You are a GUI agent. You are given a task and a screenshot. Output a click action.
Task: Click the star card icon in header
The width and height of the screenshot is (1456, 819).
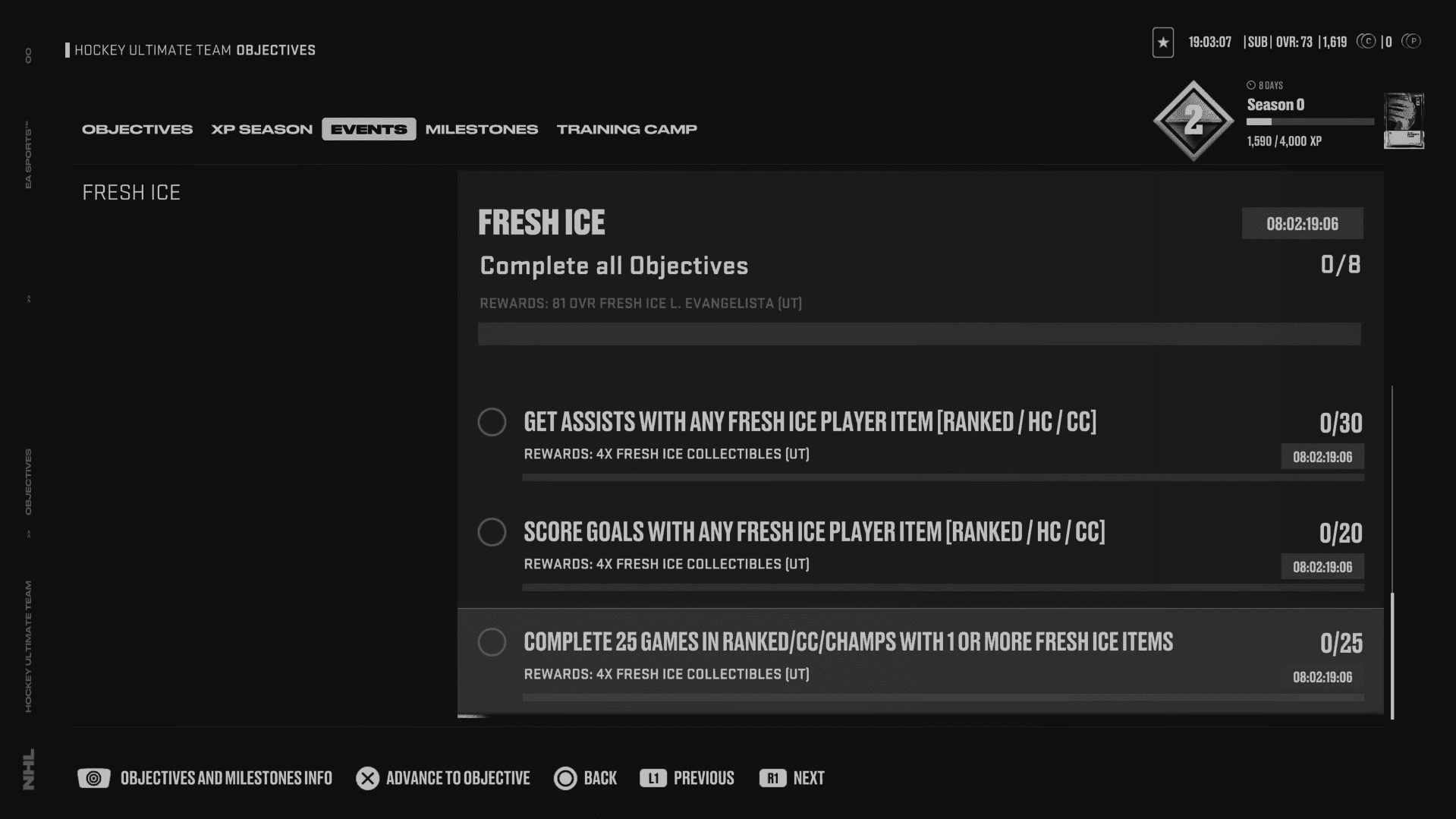click(x=1162, y=43)
